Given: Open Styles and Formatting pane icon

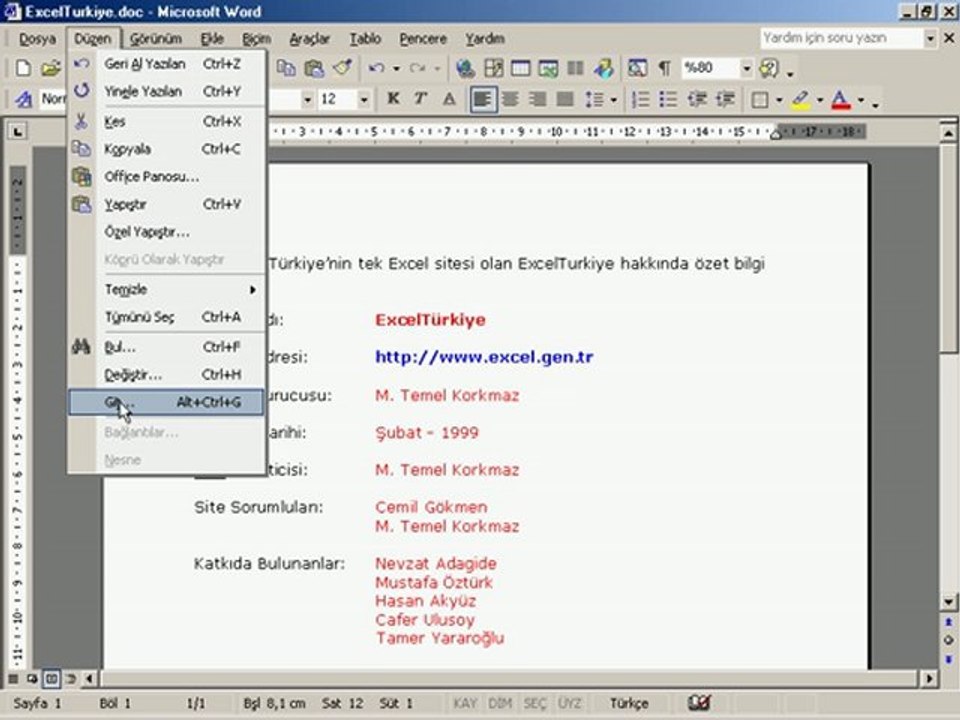Looking at the screenshot, I should click(x=23, y=99).
